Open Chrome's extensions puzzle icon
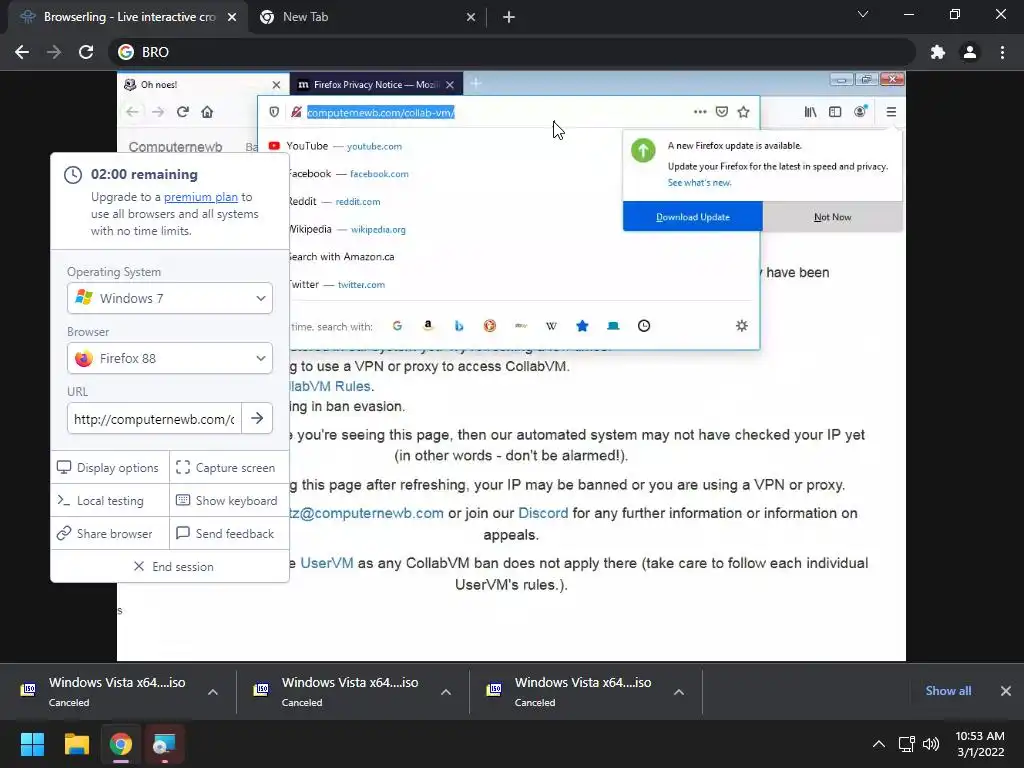Image resolution: width=1024 pixels, height=768 pixels. click(x=938, y=52)
